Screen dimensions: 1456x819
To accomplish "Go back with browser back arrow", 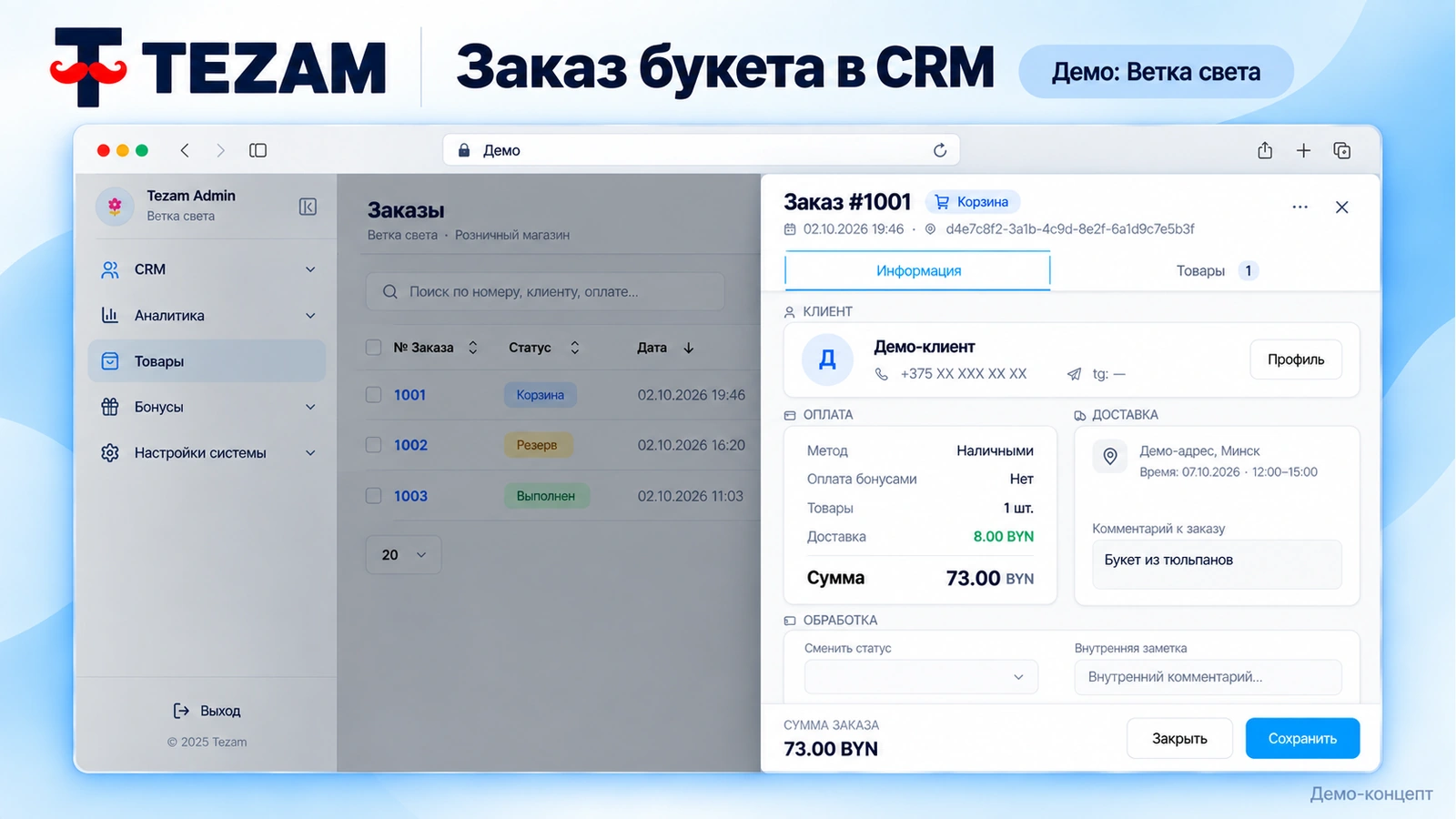I will pyautogui.click(x=185, y=150).
